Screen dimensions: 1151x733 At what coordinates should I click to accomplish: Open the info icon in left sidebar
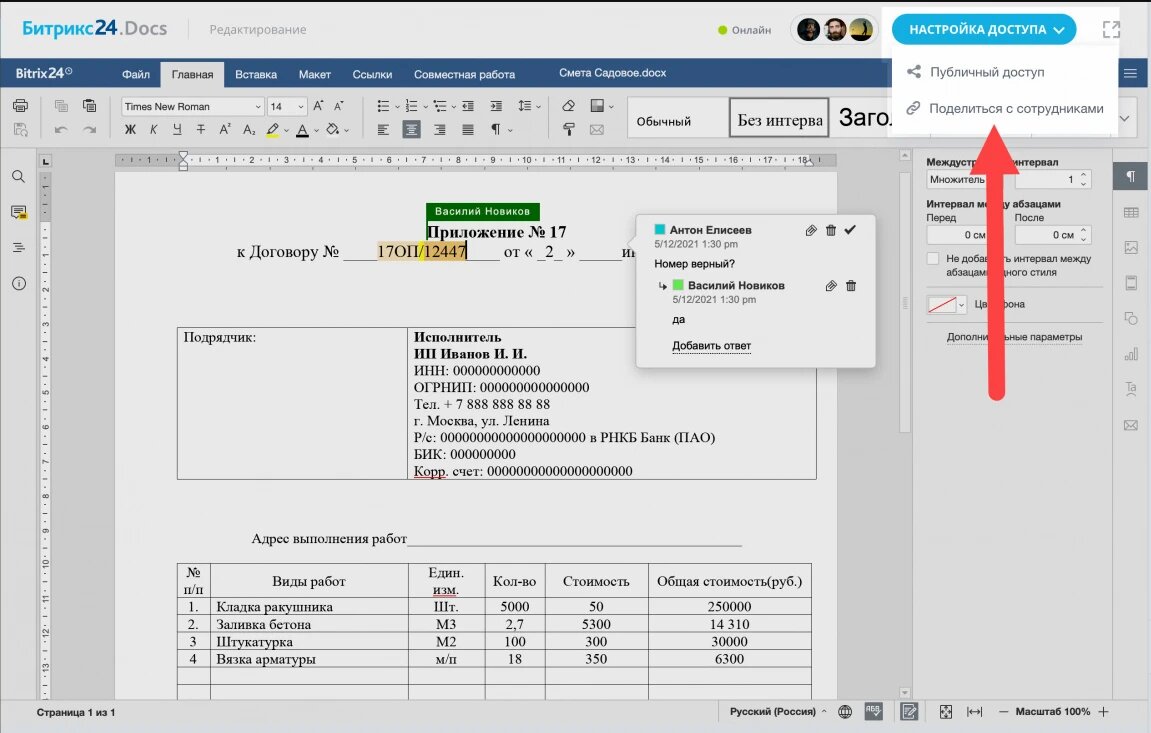pos(18,283)
